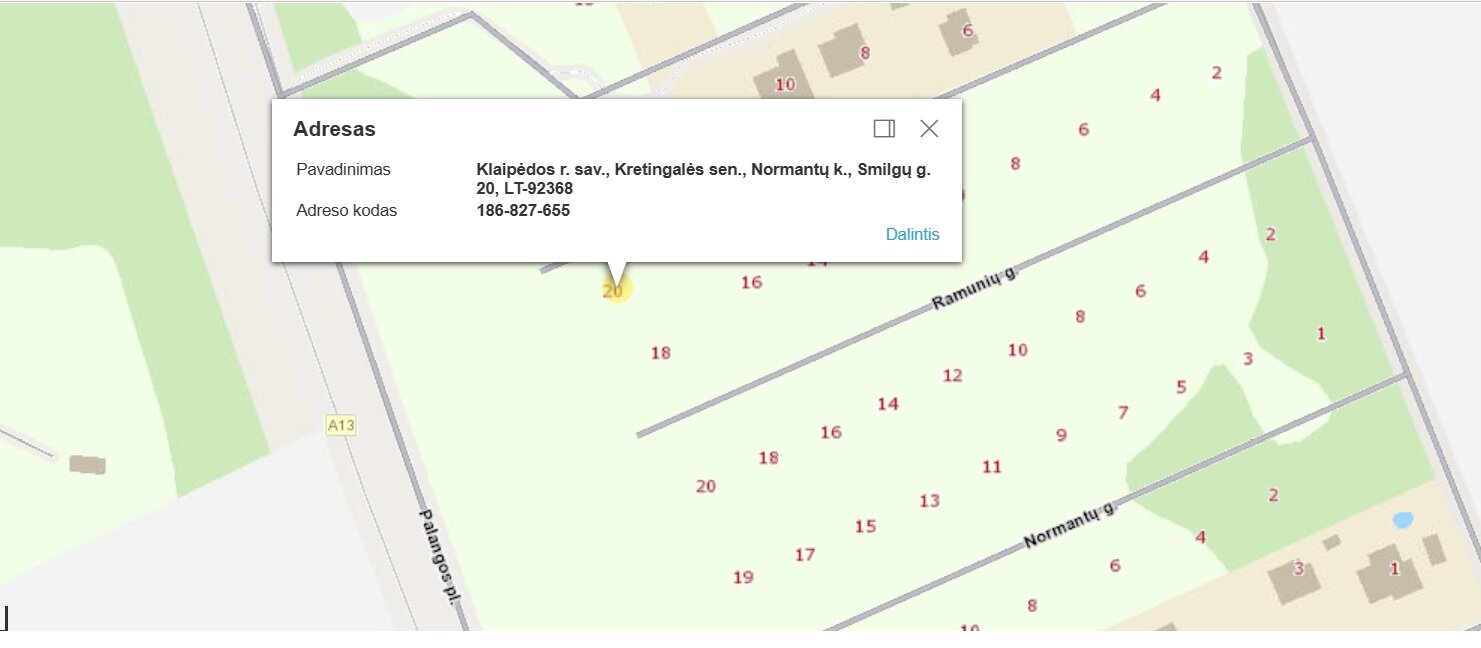The image size is (1481, 648).
Task: Select address 18 near Smilgų g.
Action: click(660, 353)
